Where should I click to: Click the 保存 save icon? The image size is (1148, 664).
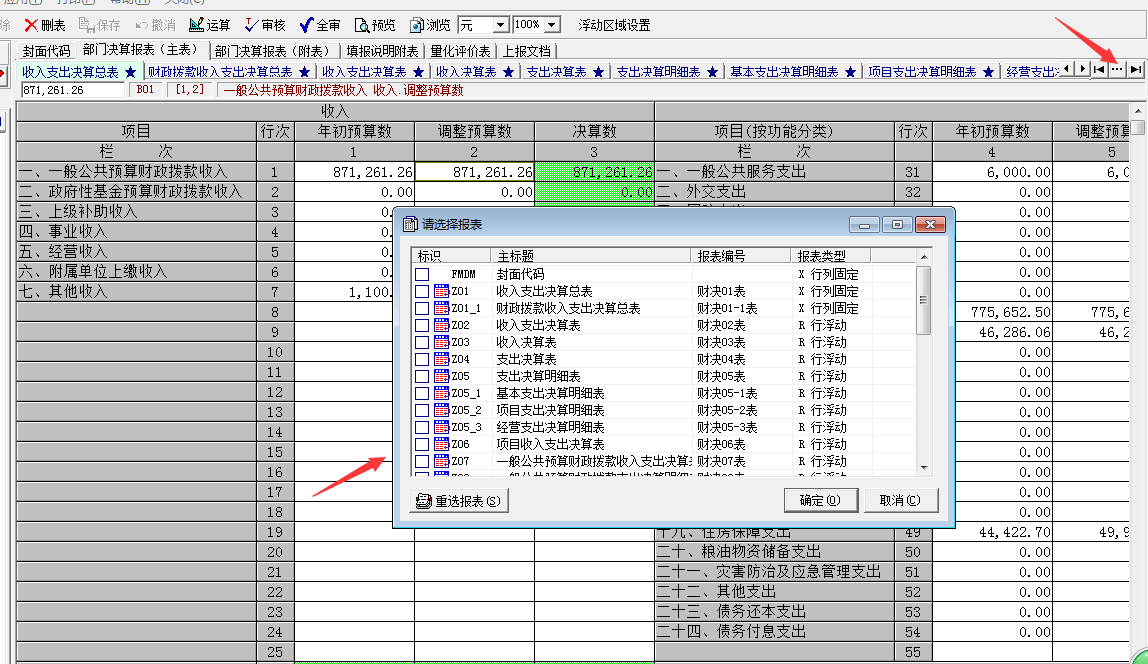(100, 26)
